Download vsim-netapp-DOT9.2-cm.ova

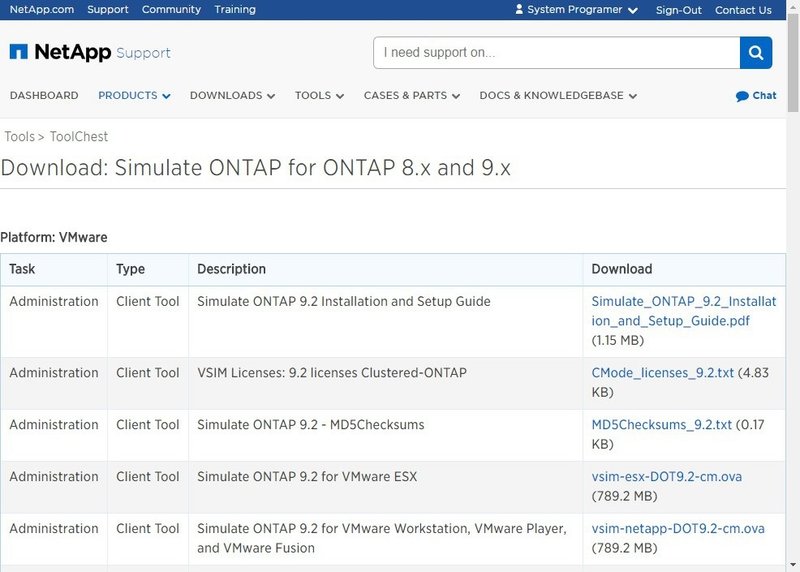(678, 529)
